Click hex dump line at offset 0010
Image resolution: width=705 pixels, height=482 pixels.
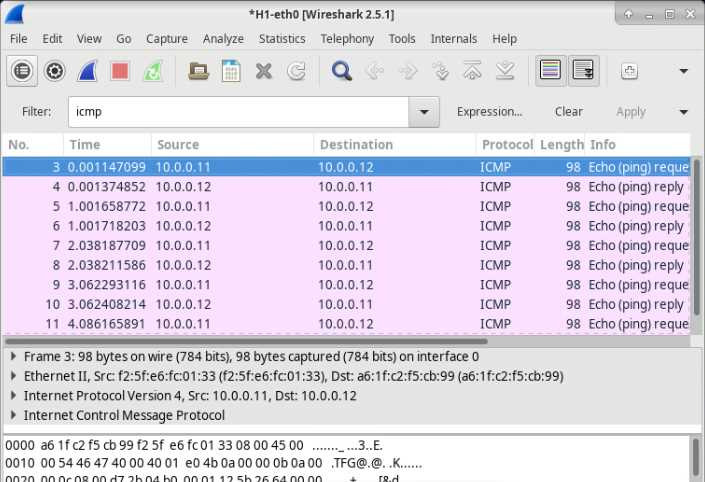214,463
